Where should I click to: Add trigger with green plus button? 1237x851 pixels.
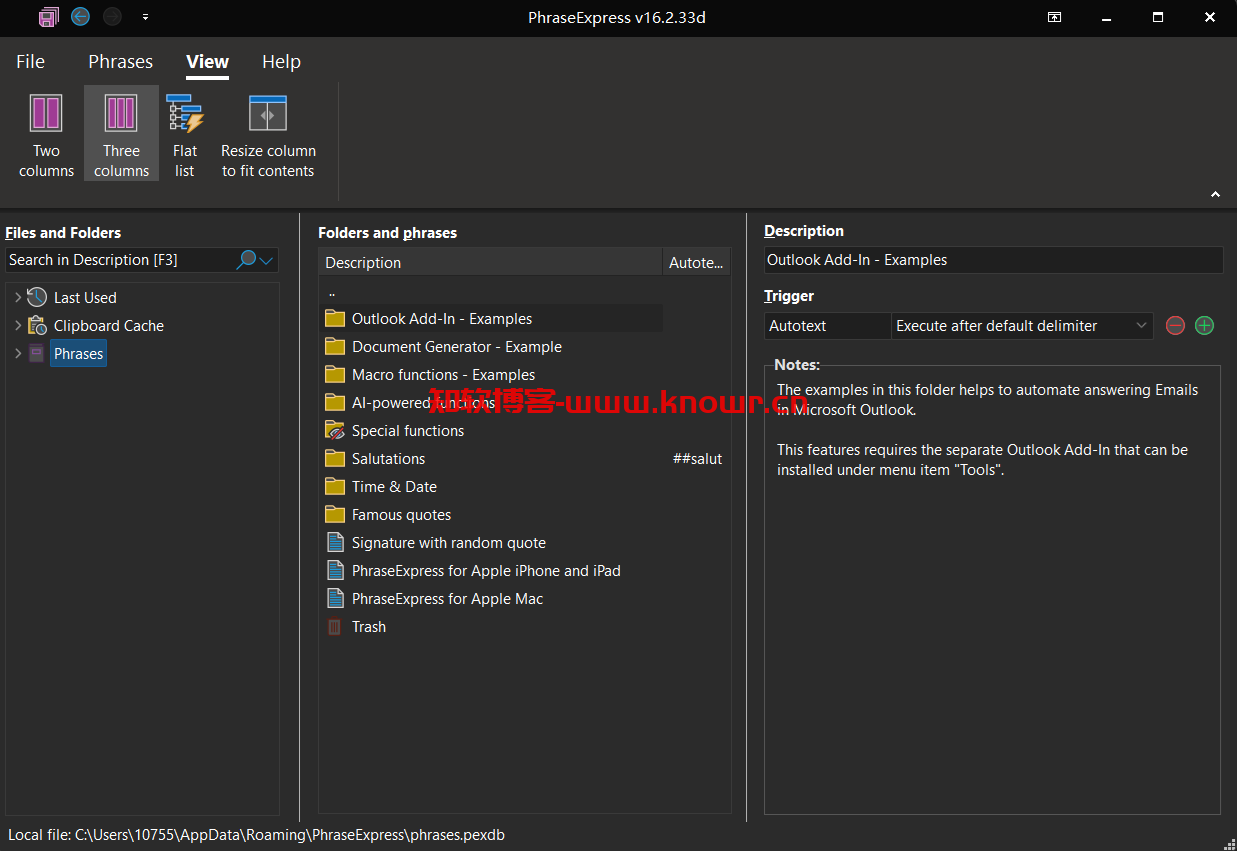tap(1205, 326)
